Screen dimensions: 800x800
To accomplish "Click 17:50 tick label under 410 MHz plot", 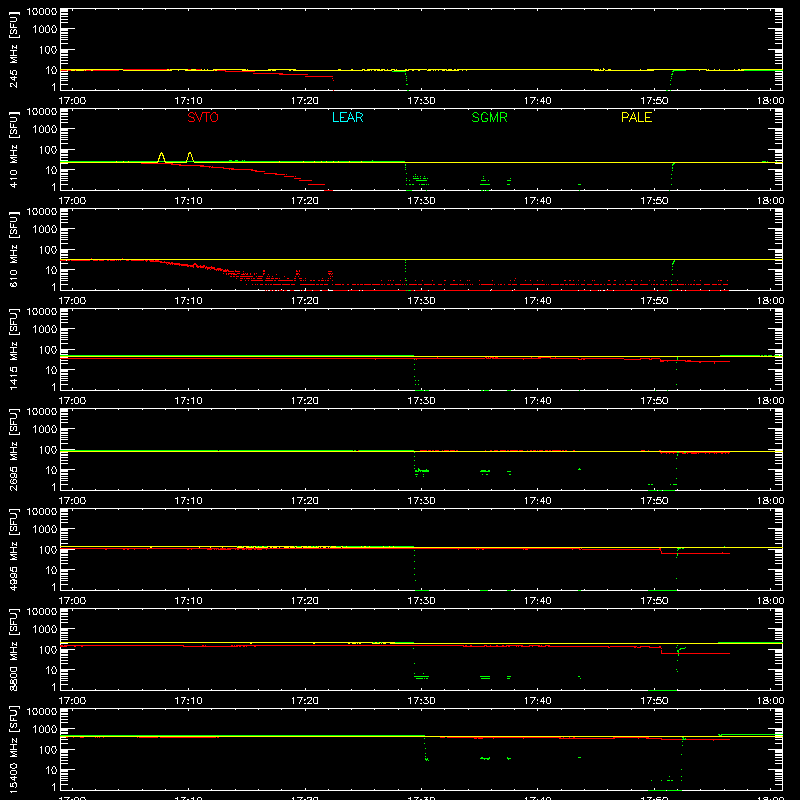I will [x=654, y=201].
